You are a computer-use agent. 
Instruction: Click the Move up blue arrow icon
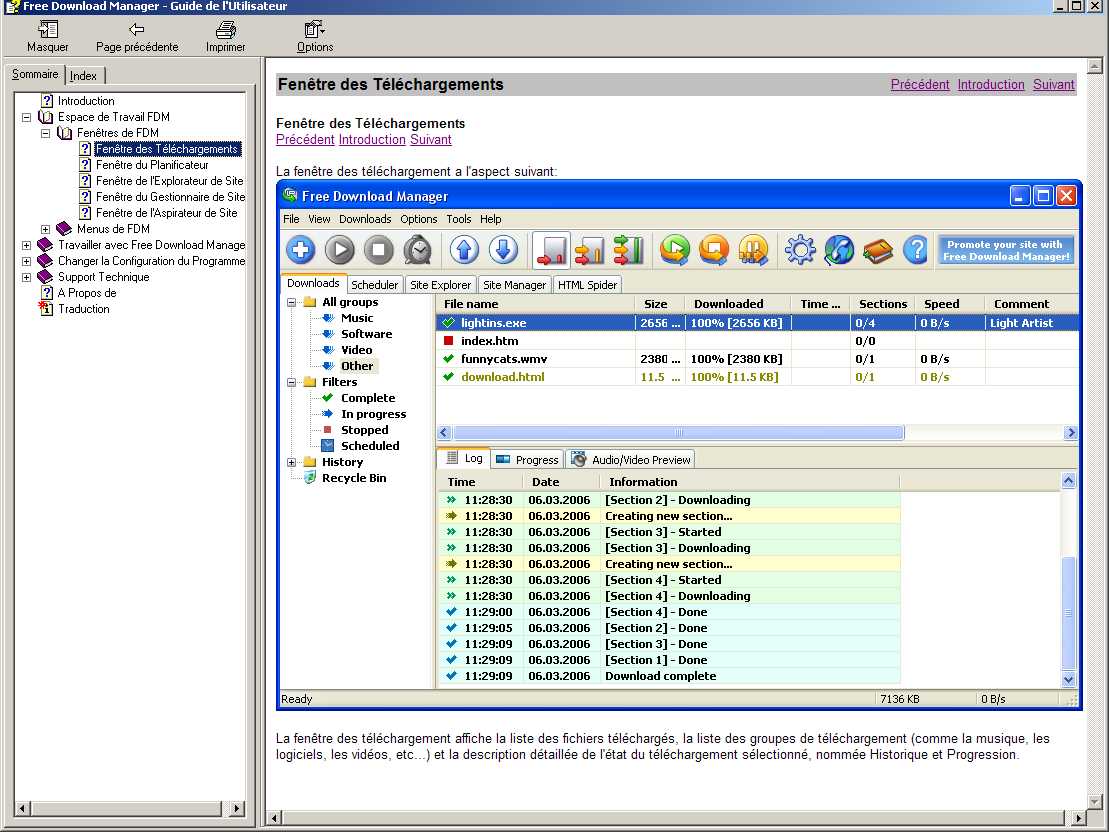[x=464, y=250]
